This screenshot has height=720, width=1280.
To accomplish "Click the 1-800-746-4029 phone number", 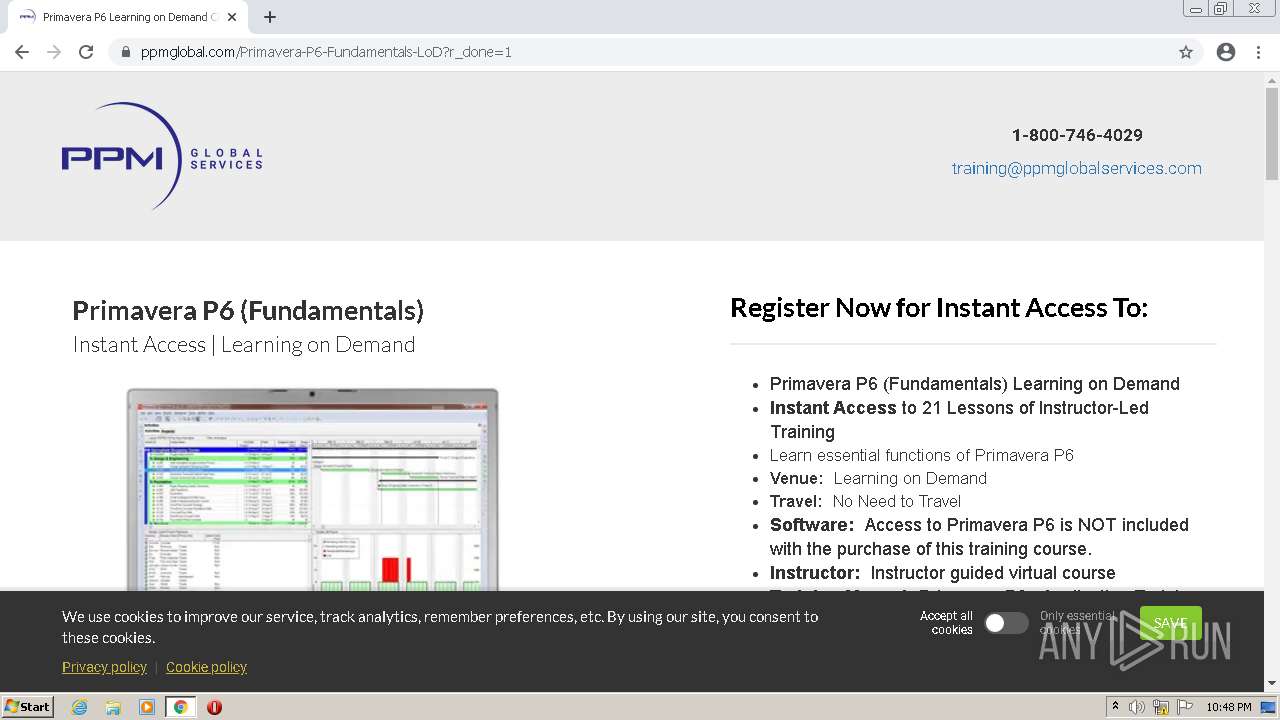I will pyautogui.click(x=1077, y=135).
